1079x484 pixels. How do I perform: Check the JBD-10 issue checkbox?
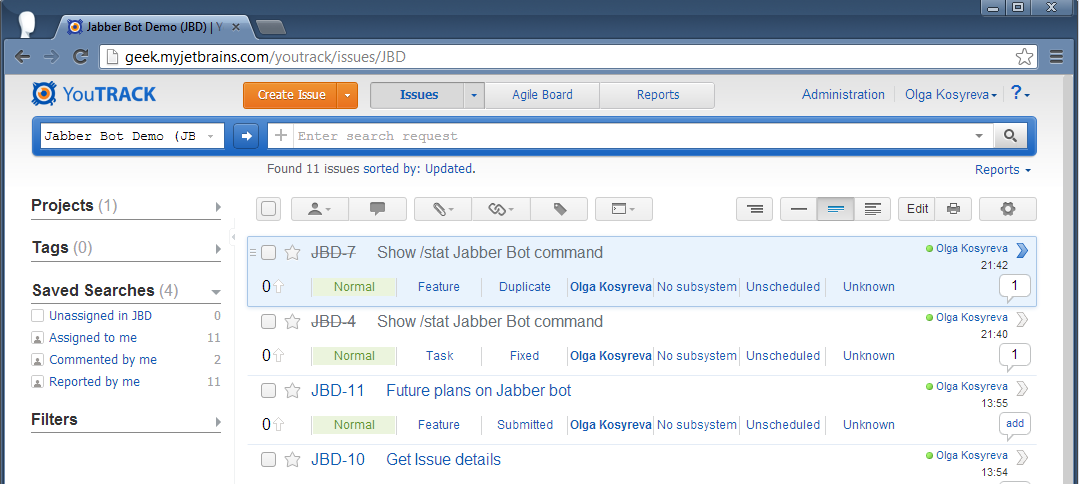tap(268, 459)
